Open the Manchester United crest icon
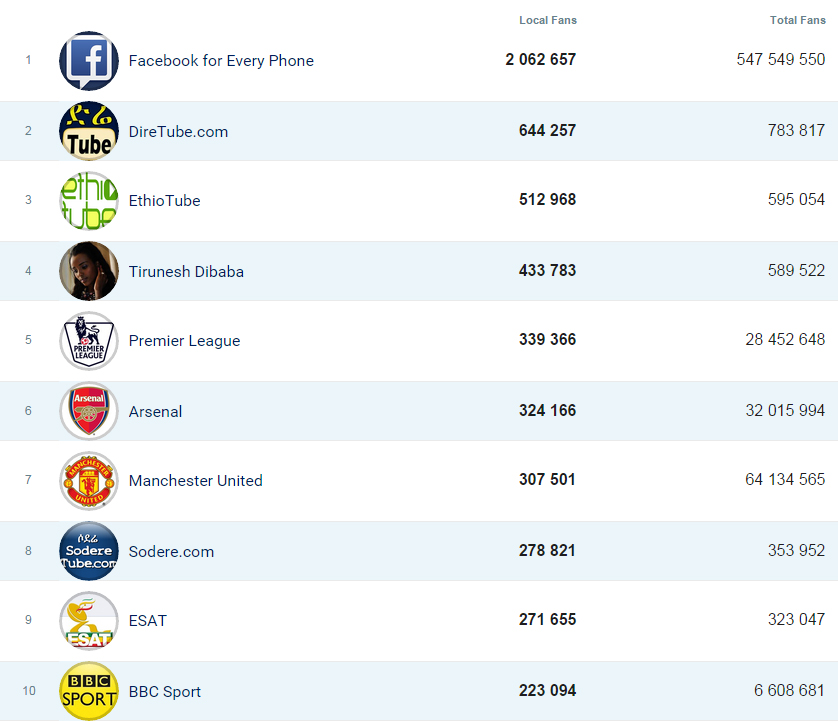 click(89, 481)
